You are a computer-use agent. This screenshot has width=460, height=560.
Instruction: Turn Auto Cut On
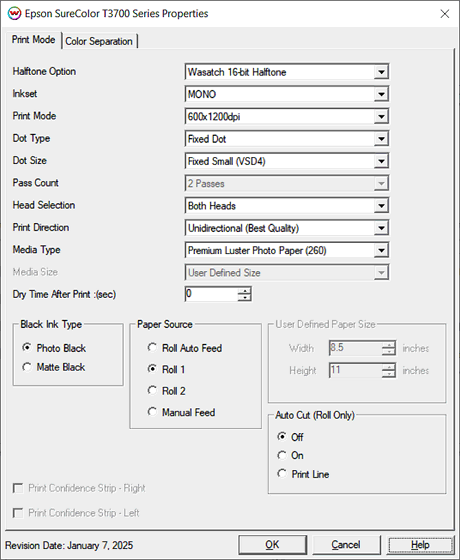coord(290,455)
